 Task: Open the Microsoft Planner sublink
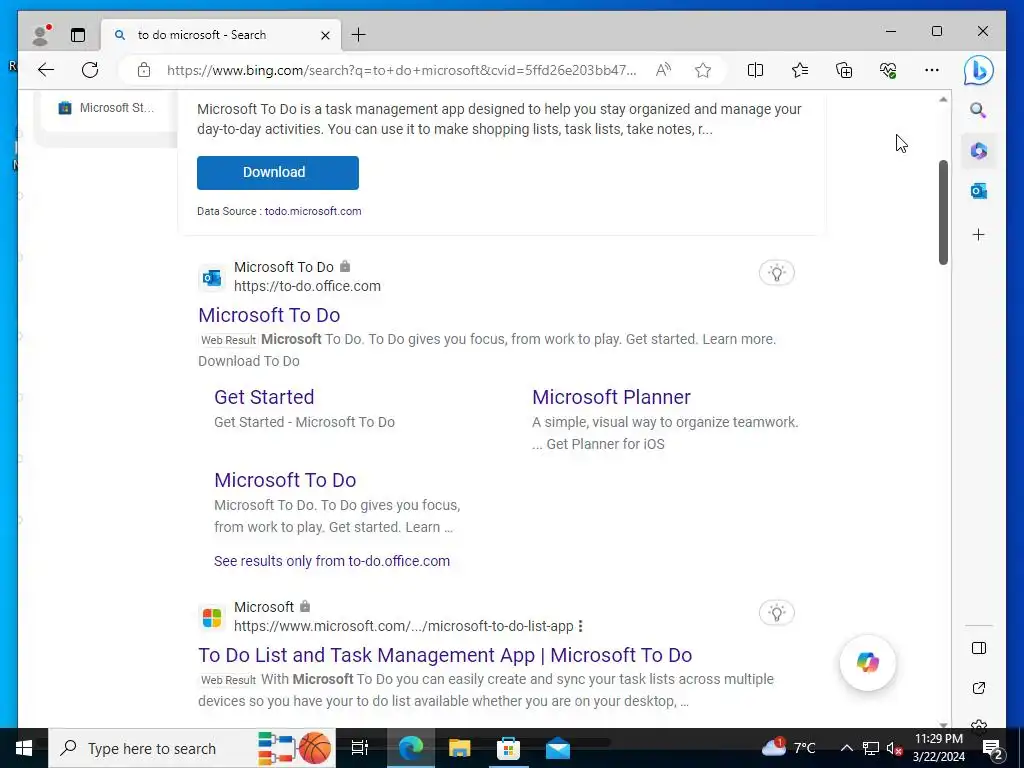pyautogui.click(x=611, y=397)
